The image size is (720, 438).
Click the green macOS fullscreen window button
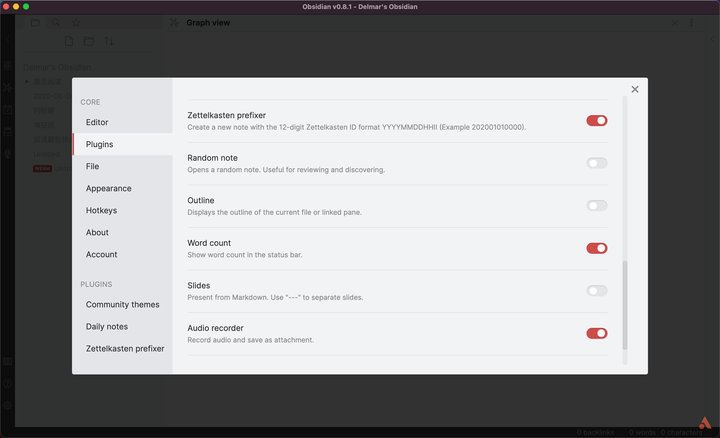[26, 6]
